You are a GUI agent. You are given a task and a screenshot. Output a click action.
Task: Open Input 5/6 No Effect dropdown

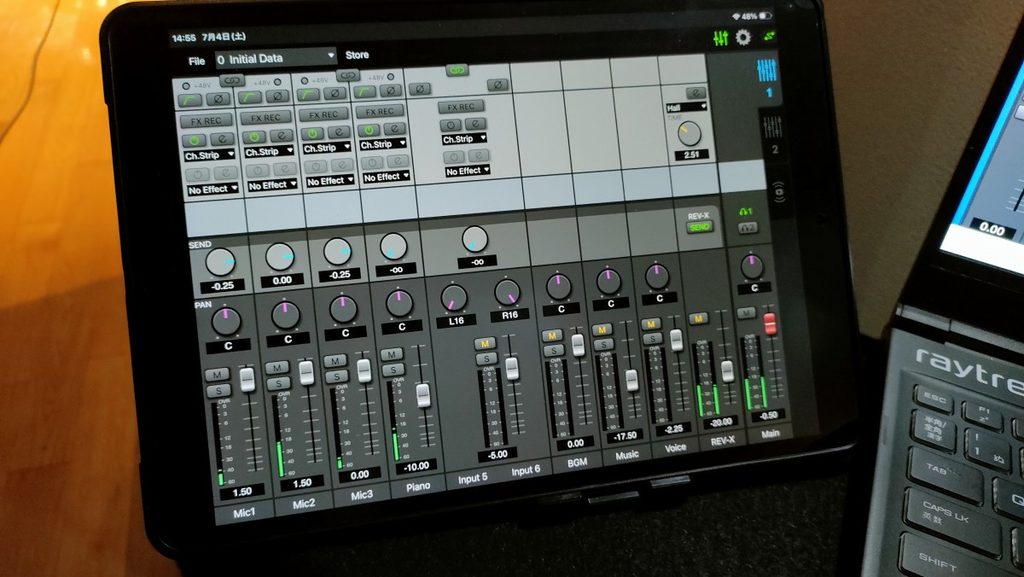point(467,172)
